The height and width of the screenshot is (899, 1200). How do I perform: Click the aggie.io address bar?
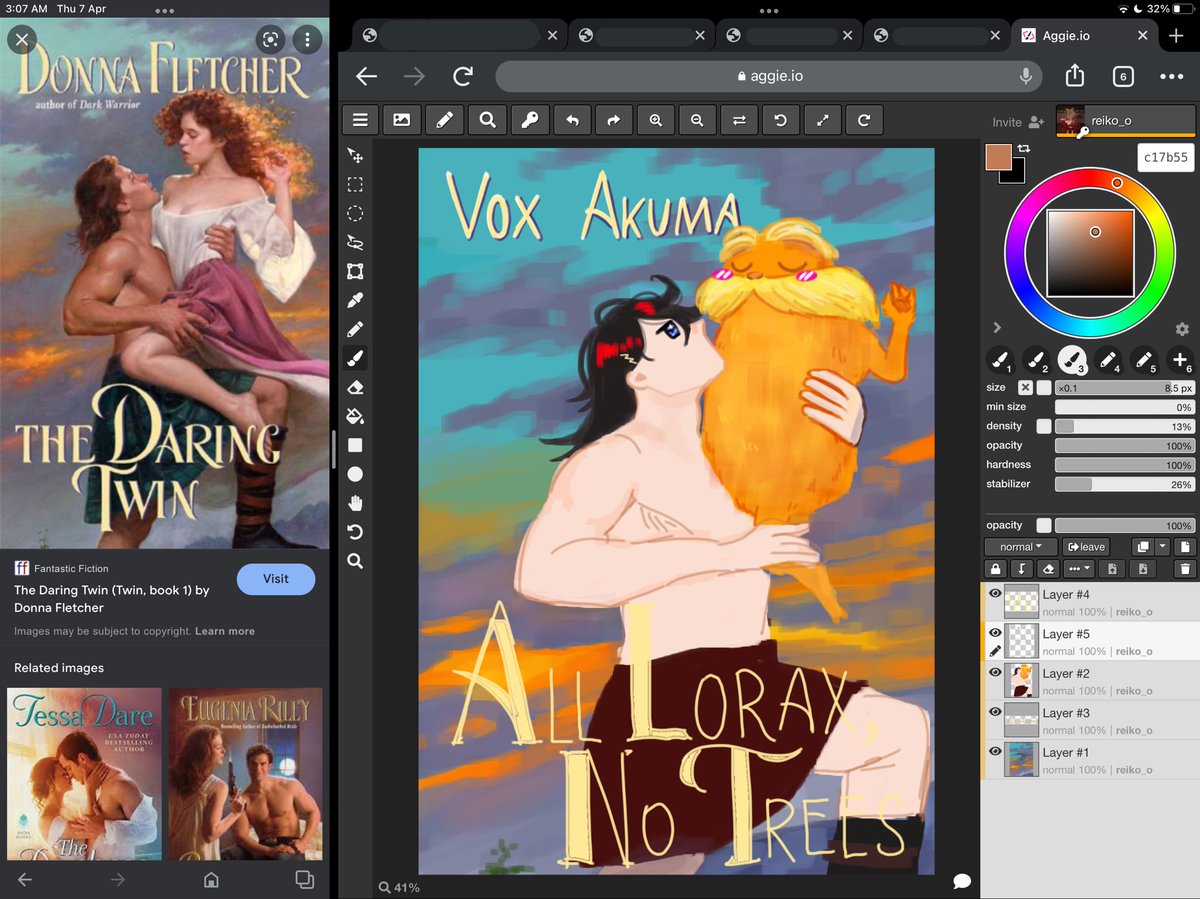tap(768, 77)
